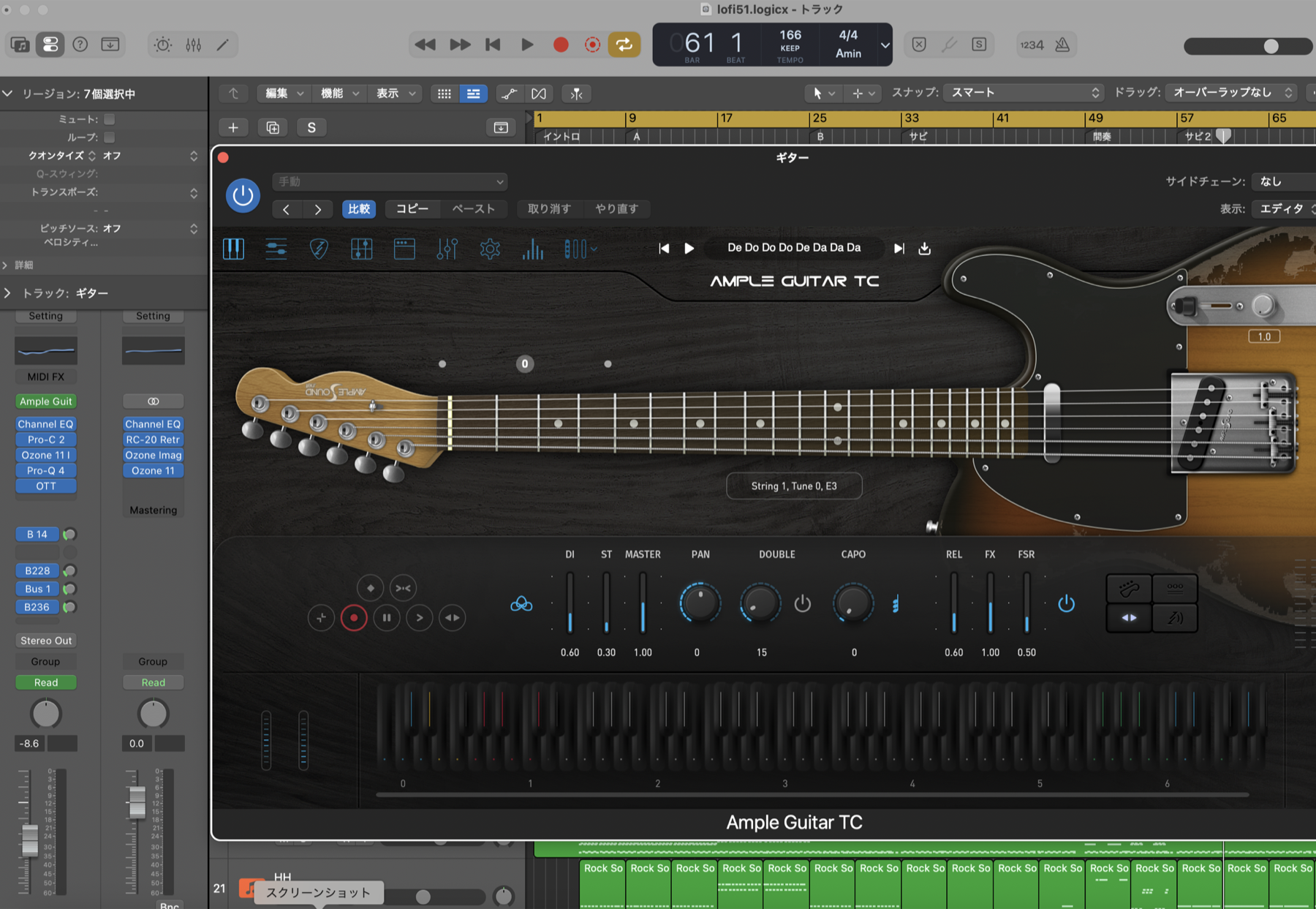Skip to the next riff preset

(x=899, y=249)
